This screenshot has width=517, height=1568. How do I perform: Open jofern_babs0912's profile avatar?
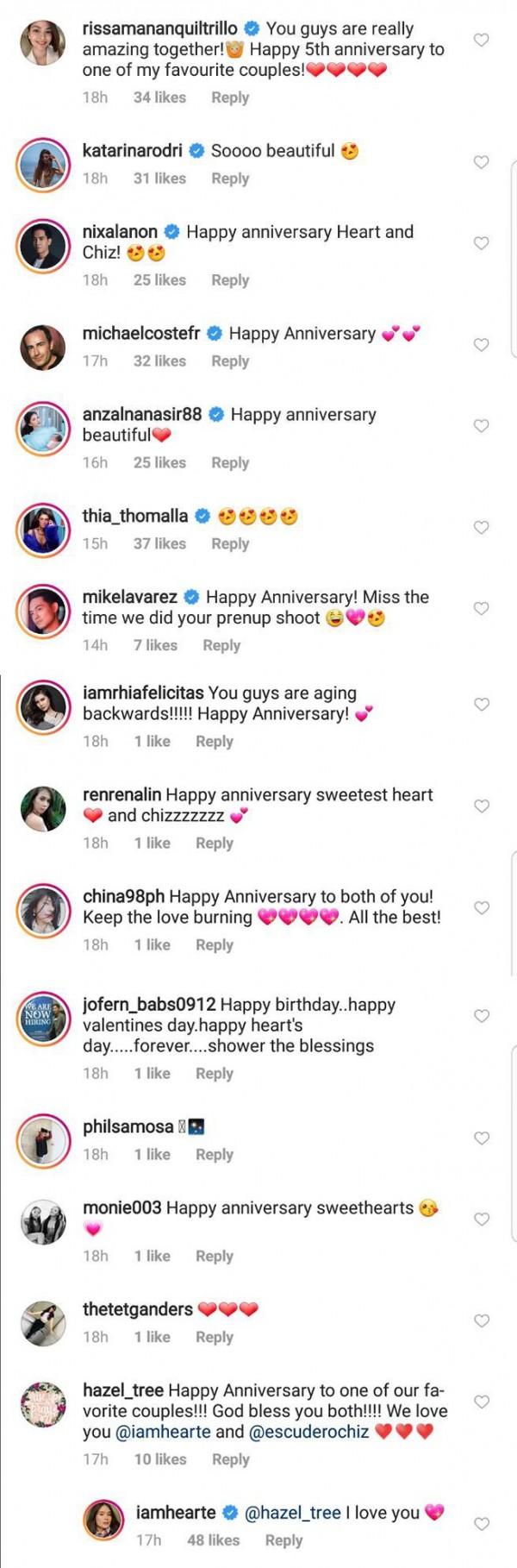[x=42, y=1018]
